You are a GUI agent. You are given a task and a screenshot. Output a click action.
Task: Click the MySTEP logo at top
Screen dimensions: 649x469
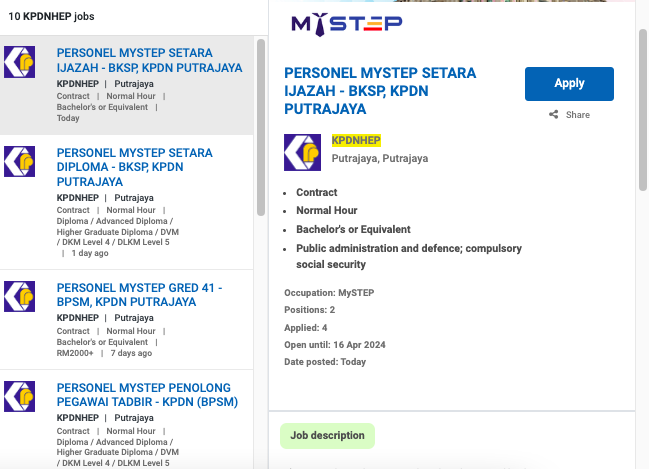point(346,24)
